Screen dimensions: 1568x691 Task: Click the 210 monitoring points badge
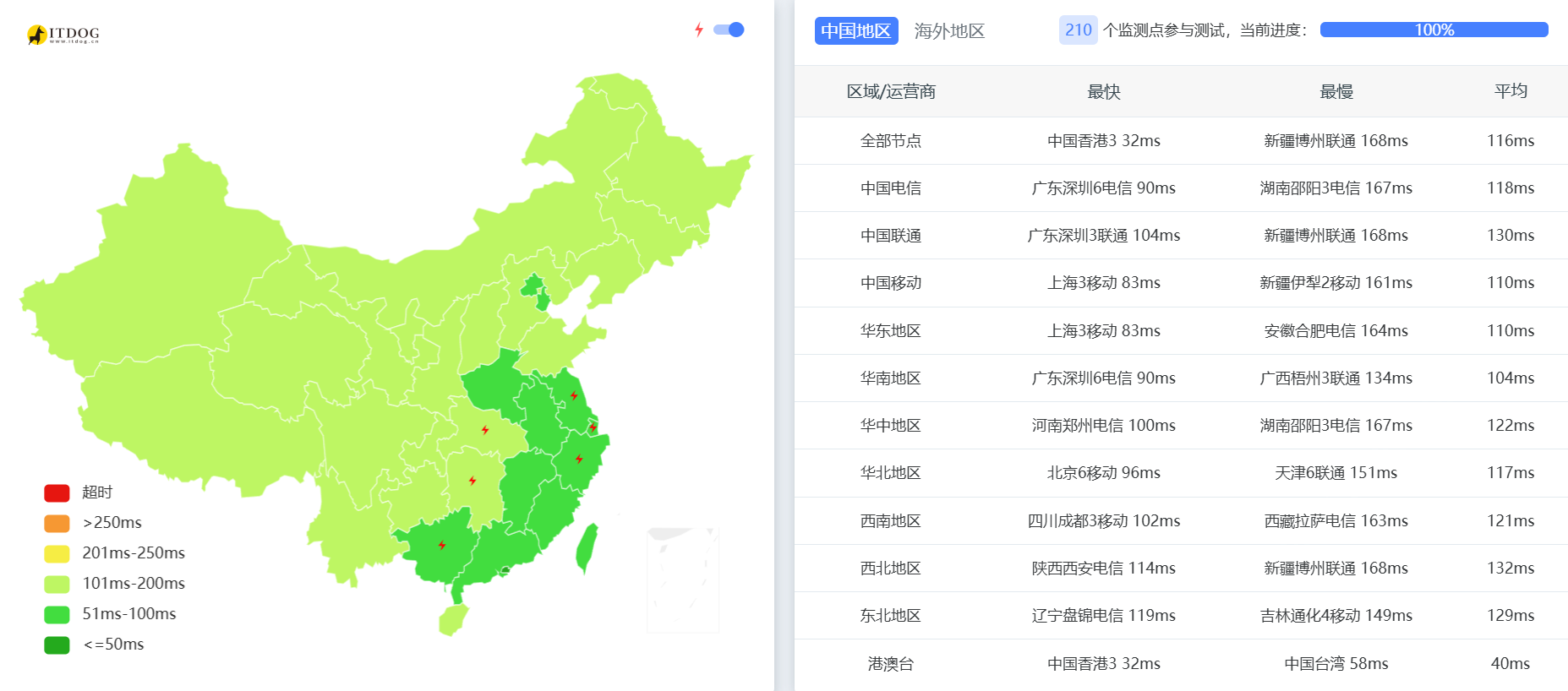(1078, 30)
